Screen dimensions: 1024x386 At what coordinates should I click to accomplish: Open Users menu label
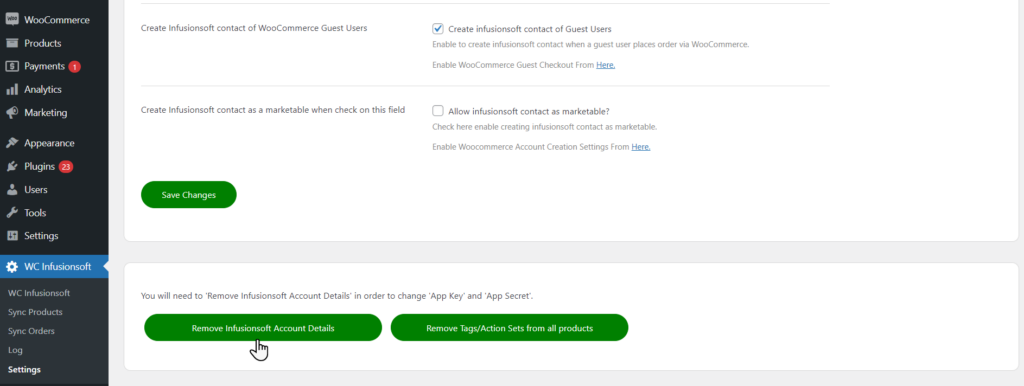36,189
